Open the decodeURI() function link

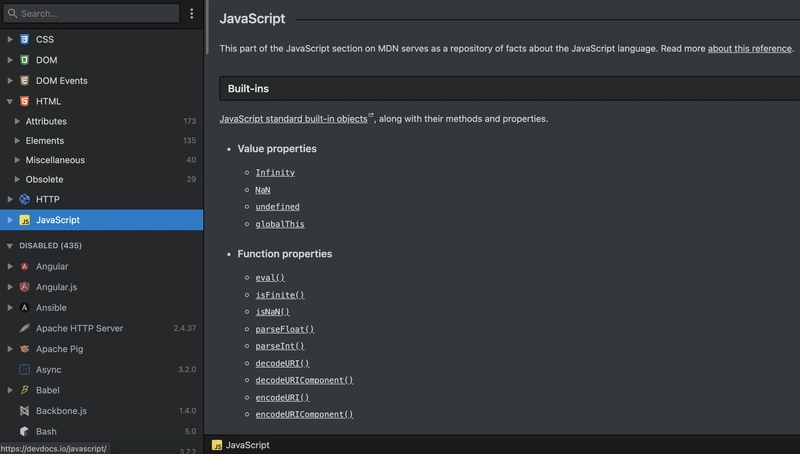[282, 363]
